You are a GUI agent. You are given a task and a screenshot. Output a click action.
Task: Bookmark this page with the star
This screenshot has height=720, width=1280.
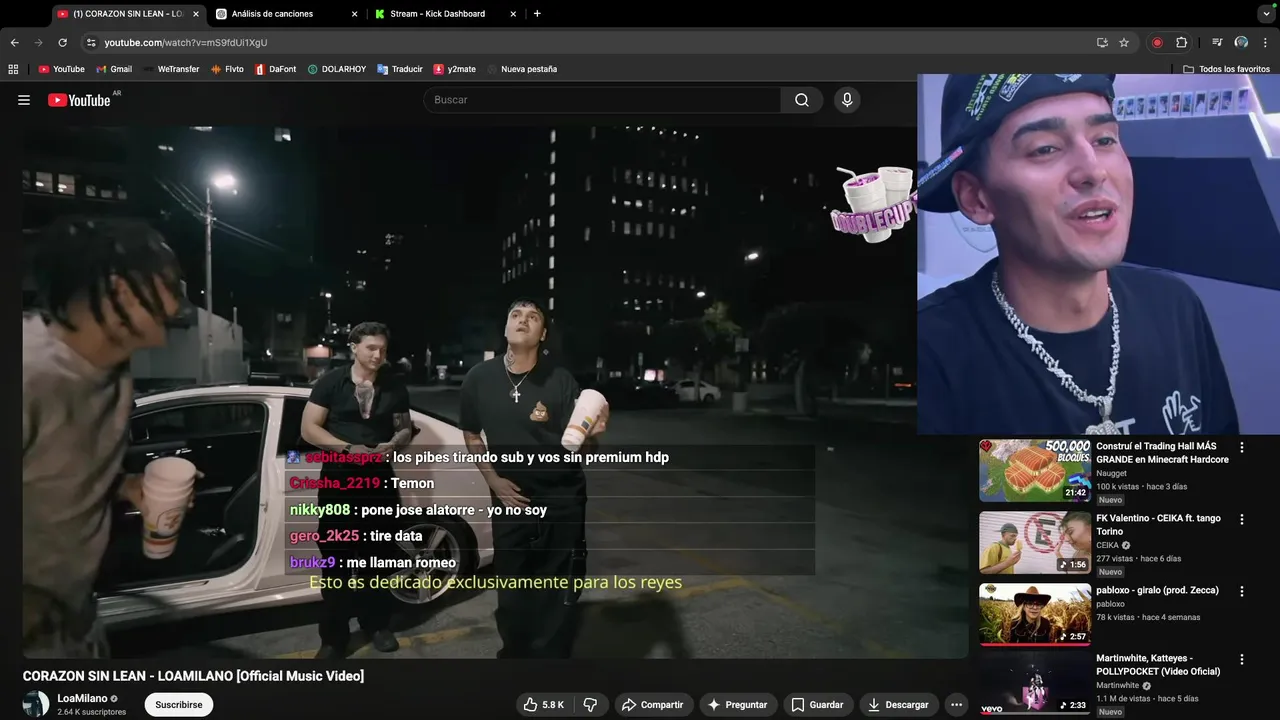[x=1124, y=43]
